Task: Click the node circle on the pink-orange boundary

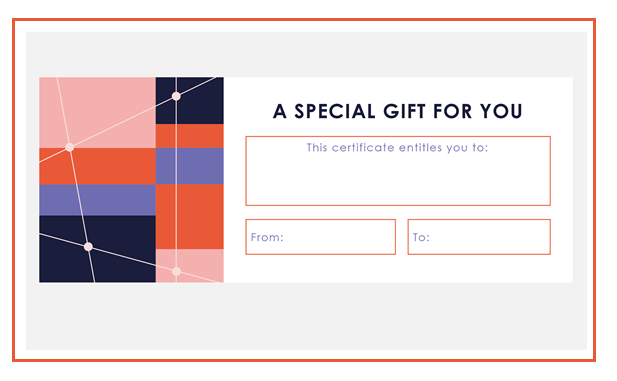Action: coord(70,147)
